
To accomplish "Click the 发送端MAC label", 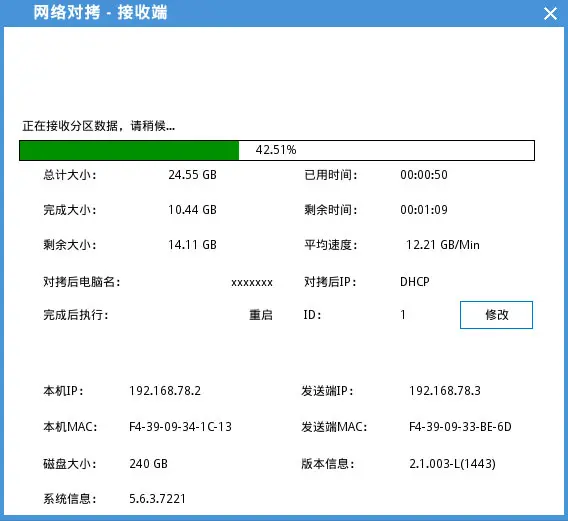I will (334, 427).
